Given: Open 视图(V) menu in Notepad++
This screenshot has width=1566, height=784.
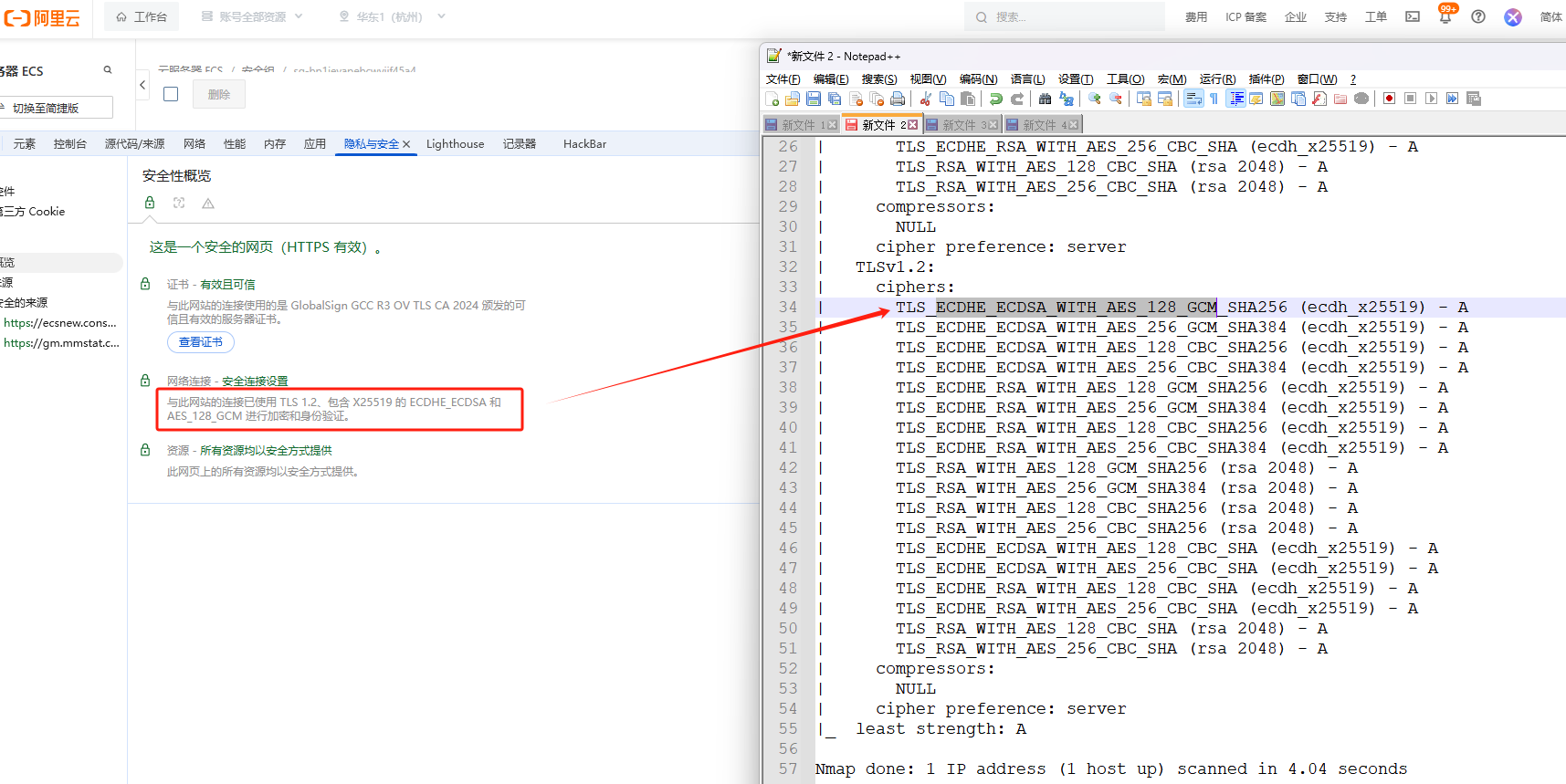Looking at the screenshot, I should click(x=928, y=79).
